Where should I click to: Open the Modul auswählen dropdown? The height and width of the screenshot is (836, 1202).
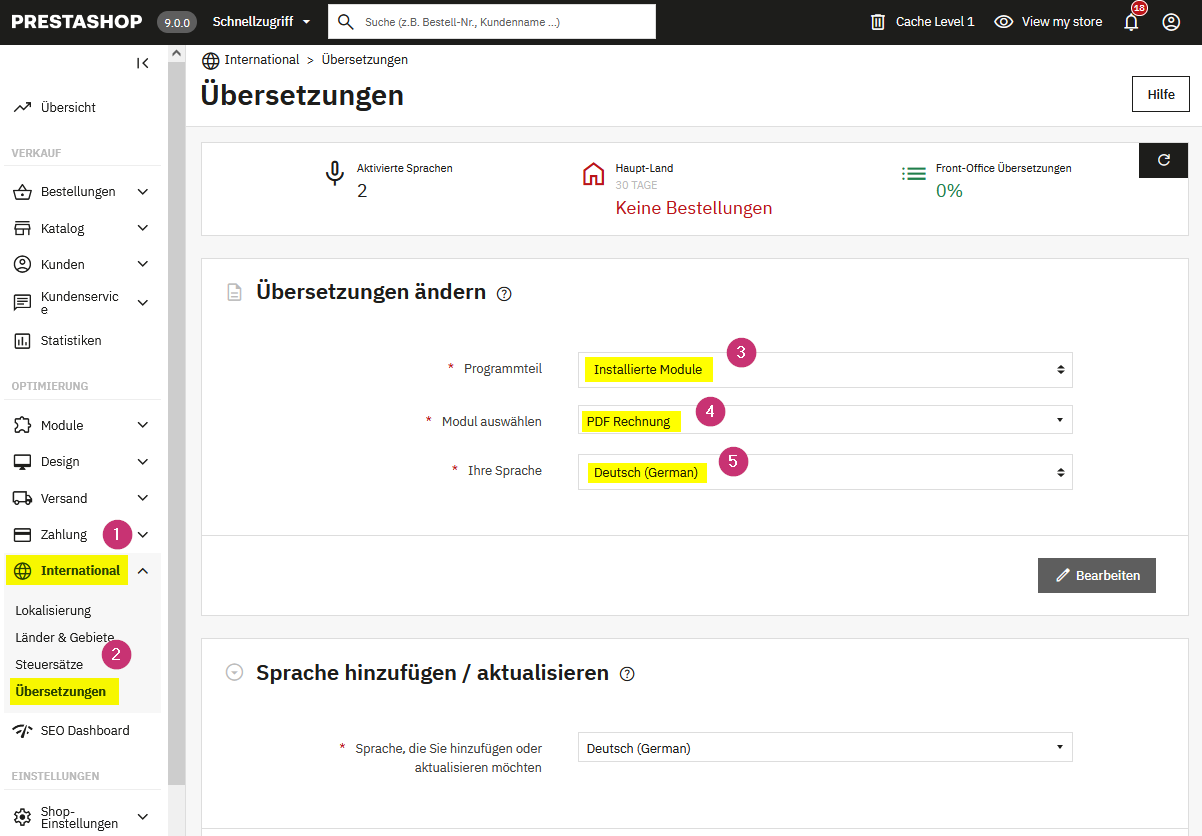coord(825,420)
